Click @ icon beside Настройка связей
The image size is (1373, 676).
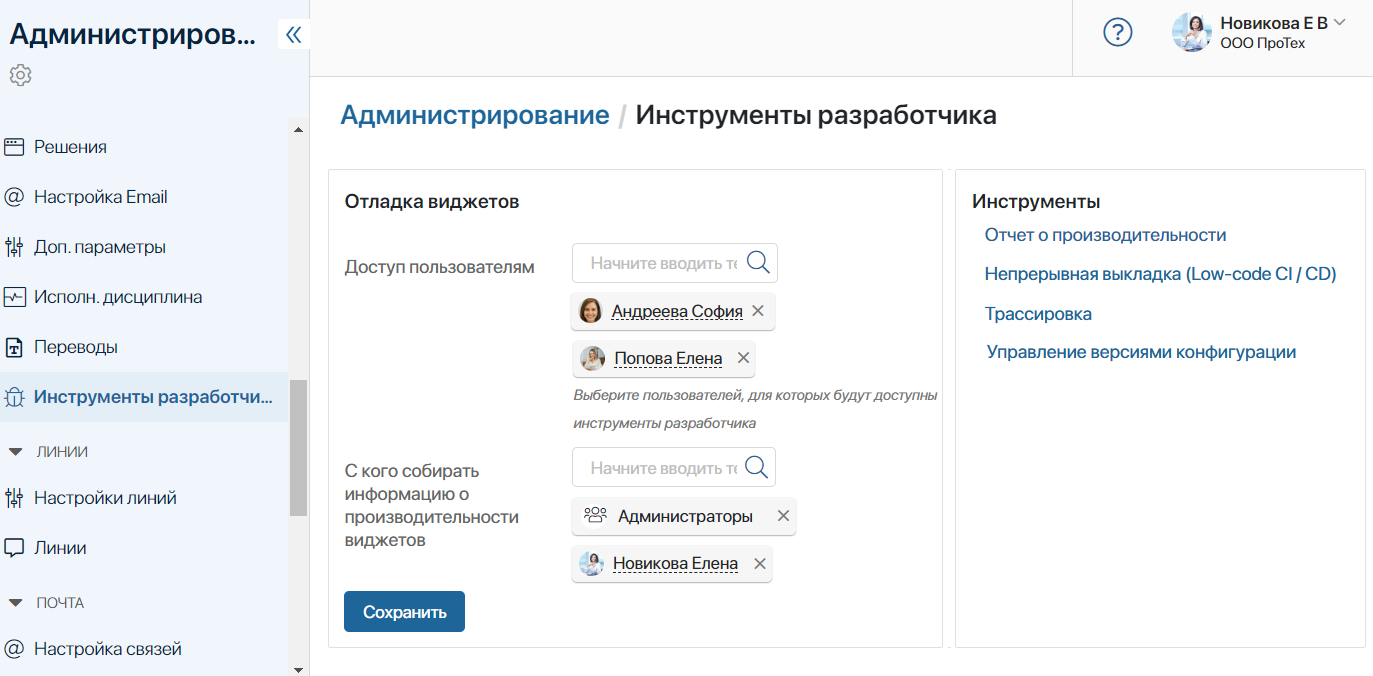click(14, 649)
